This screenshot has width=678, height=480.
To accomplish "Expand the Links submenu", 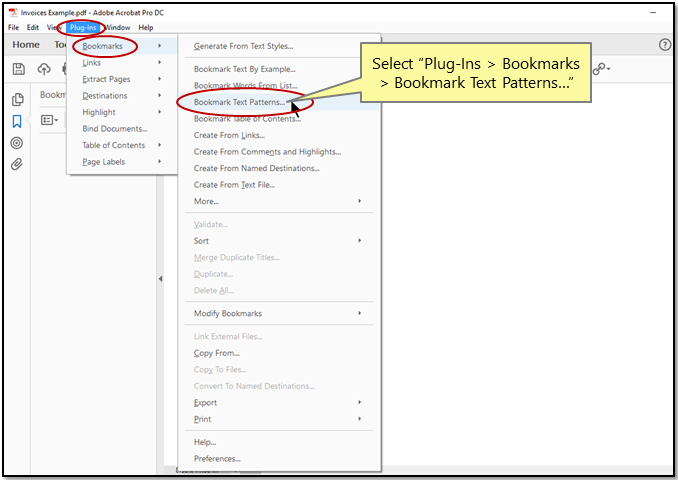I will 122,63.
